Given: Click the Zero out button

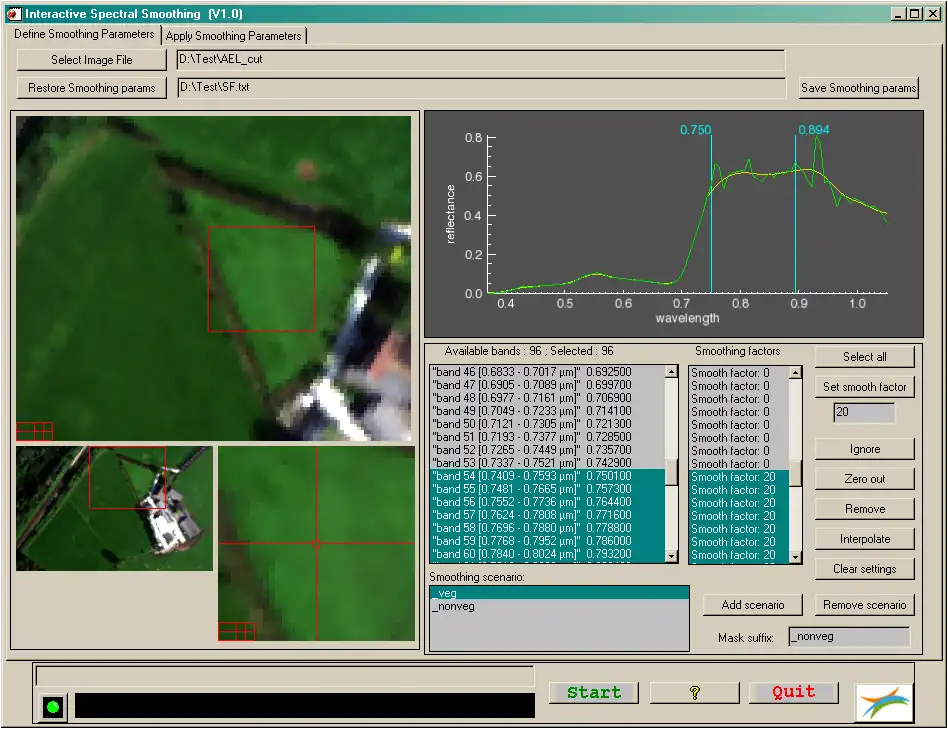Looking at the screenshot, I should tap(865, 479).
